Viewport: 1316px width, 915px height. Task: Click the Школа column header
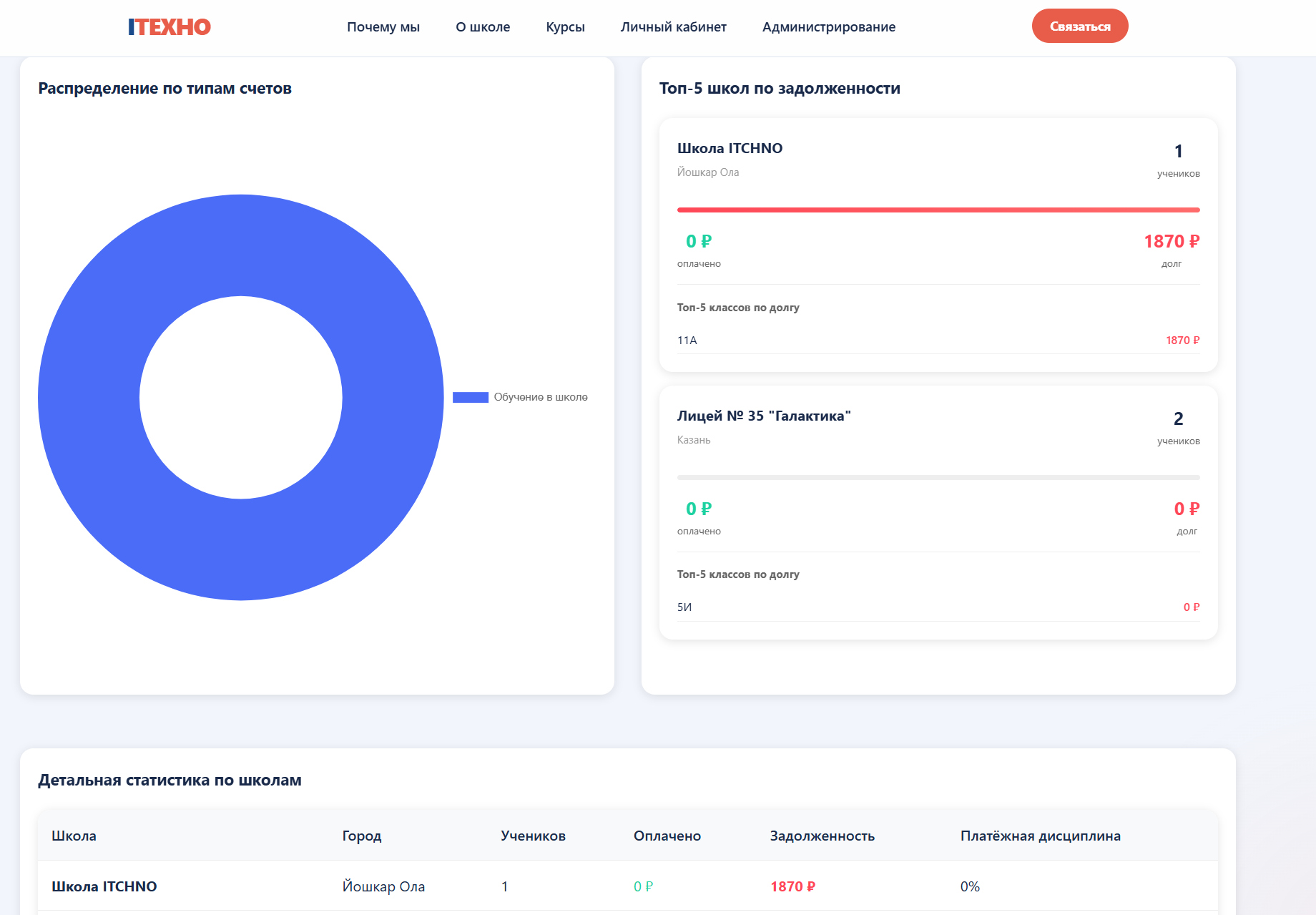click(x=74, y=836)
